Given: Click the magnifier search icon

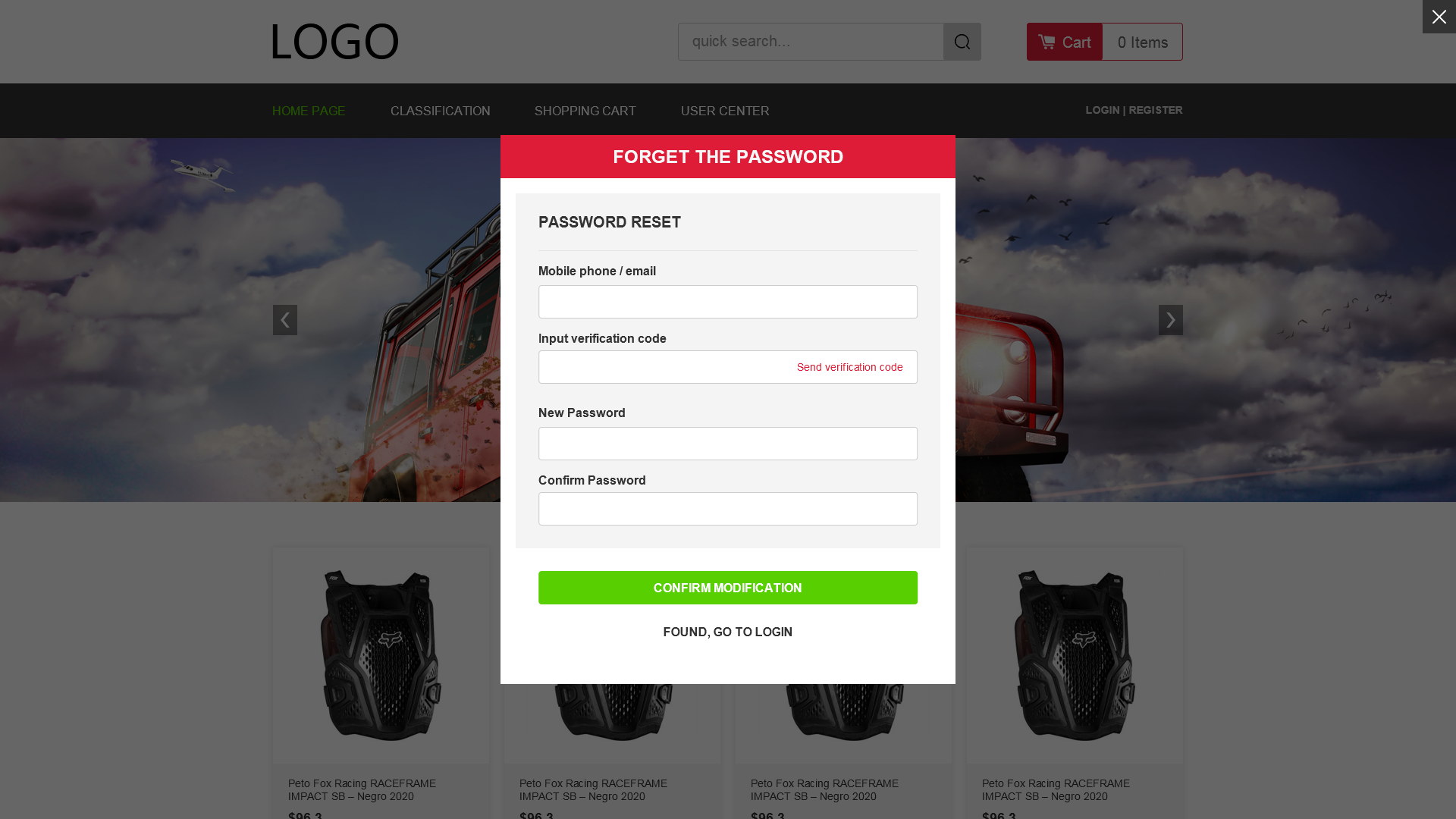Looking at the screenshot, I should [962, 42].
